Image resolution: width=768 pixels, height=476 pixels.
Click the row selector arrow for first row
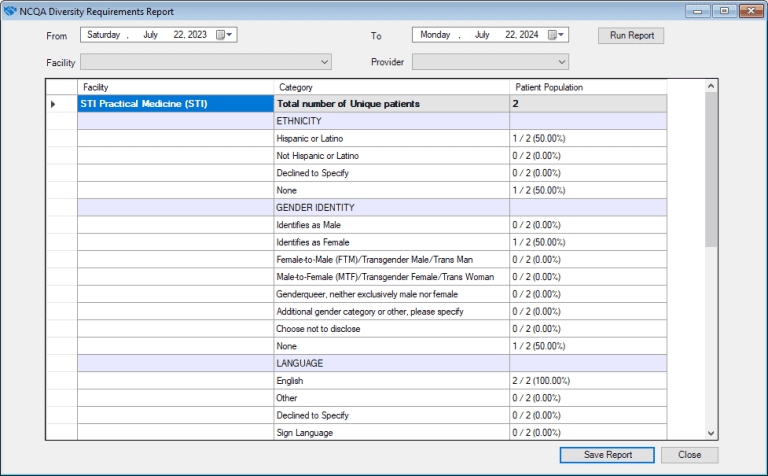[53, 104]
